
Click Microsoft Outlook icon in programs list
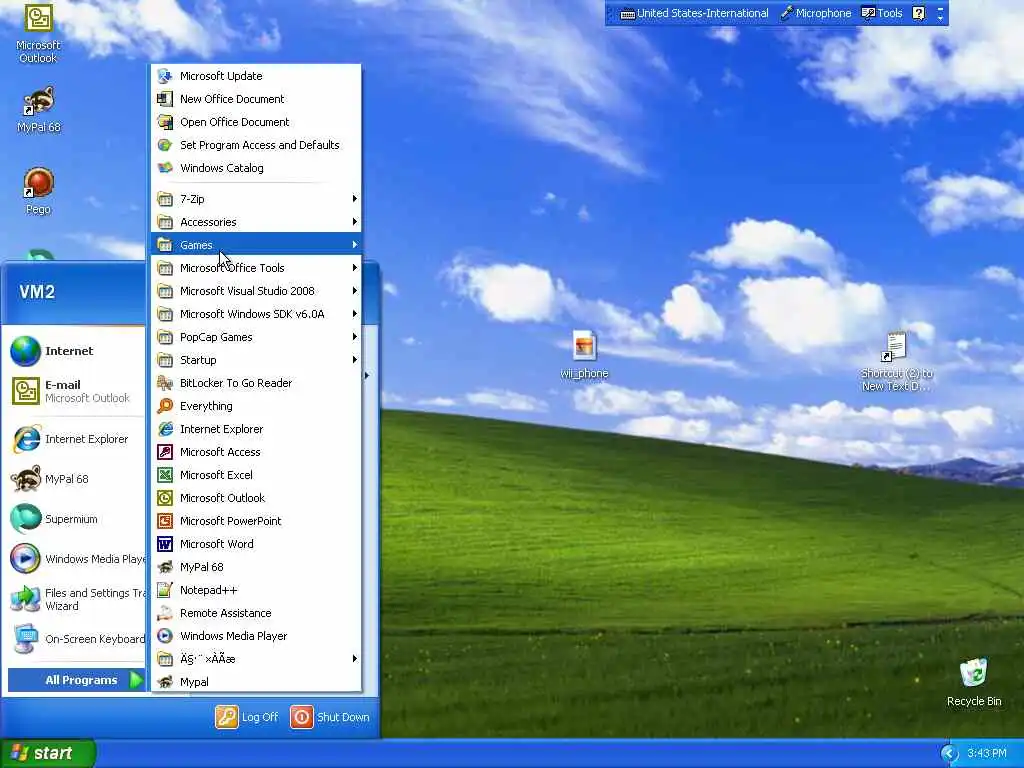click(165, 498)
